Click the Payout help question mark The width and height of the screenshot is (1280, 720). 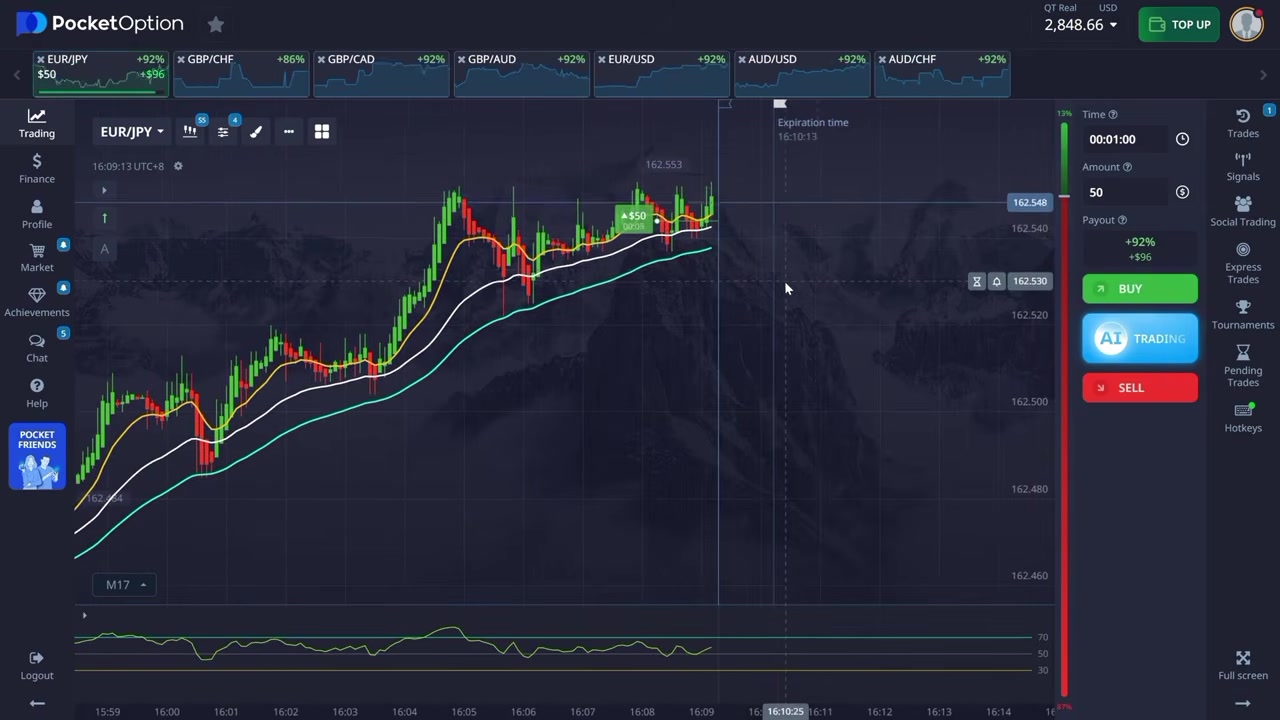click(x=1122, y=220)
